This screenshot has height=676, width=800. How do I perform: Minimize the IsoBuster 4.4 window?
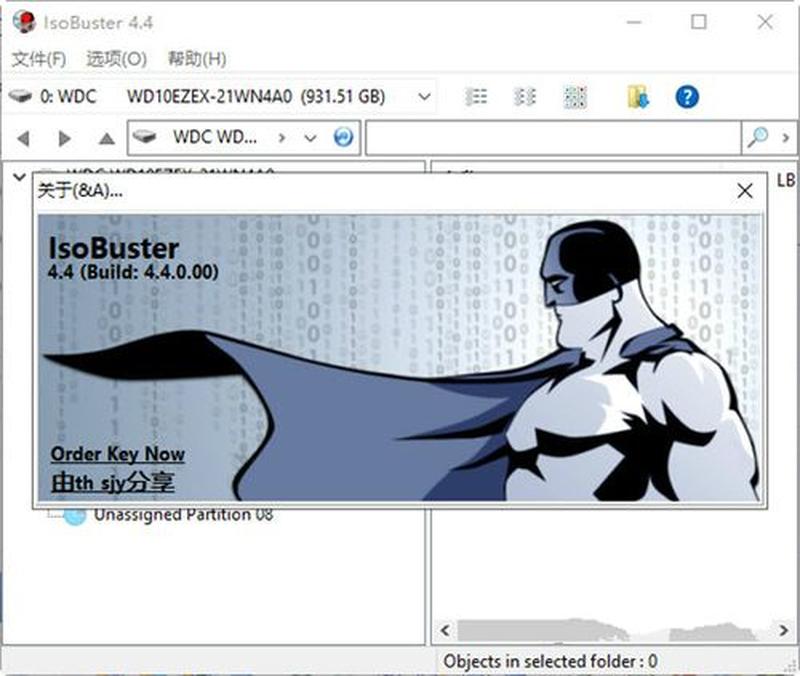tap(634, 22)
